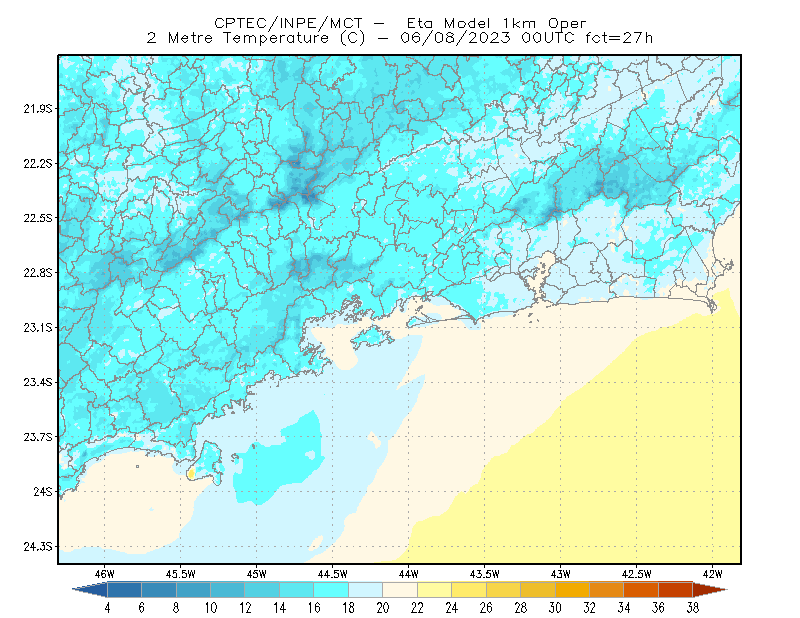
Task: Click the dark blue 4-6 color swatch
Action: [124, 590]
